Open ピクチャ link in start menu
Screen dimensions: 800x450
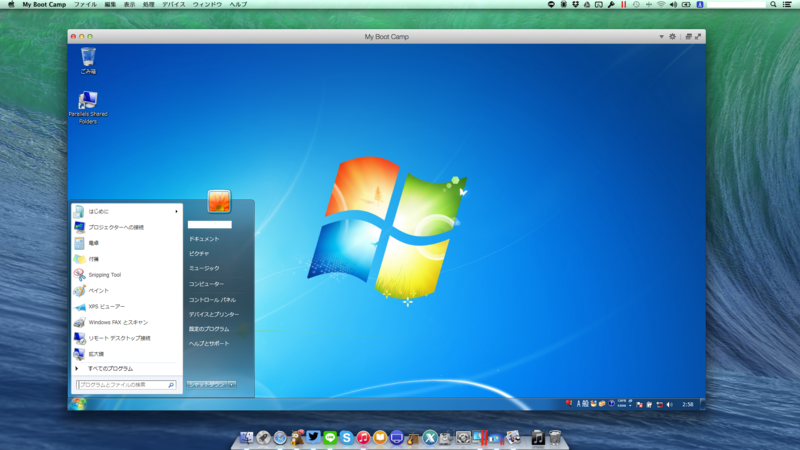point(199,253)
